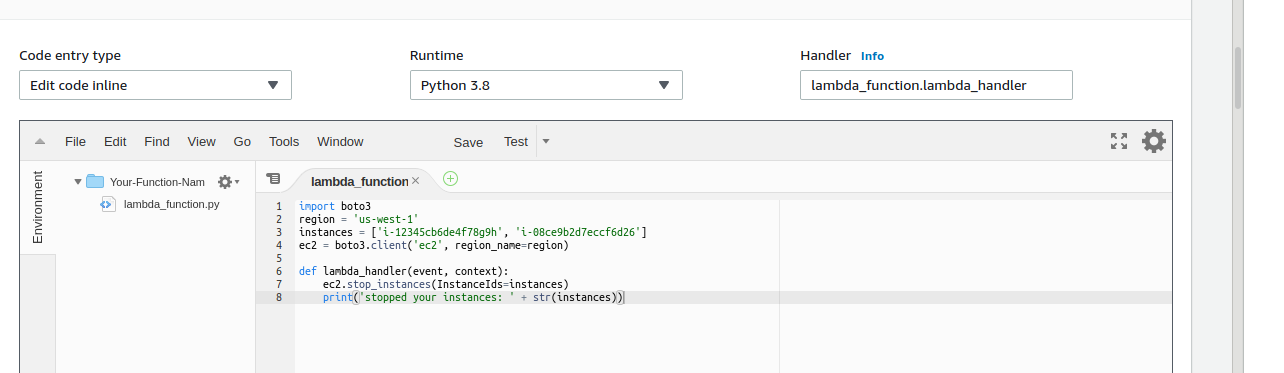Image resolution: width=1284 pixels, height=373 pixels.
Task: Toggle the fullscreen editor icon
Action: coord(1119,141)
